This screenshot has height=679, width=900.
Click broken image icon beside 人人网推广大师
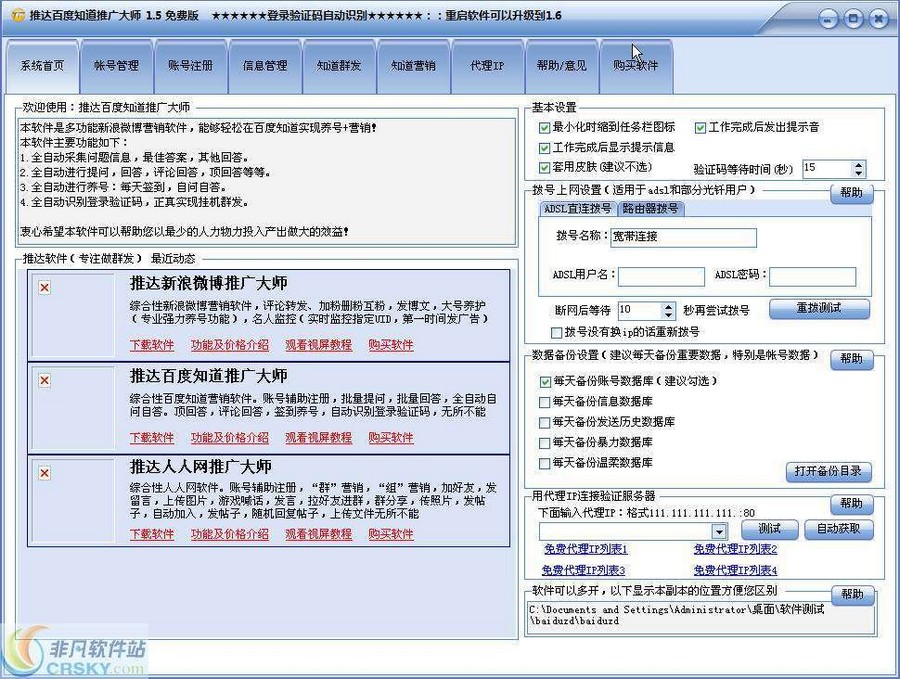[x=44, y=473]
